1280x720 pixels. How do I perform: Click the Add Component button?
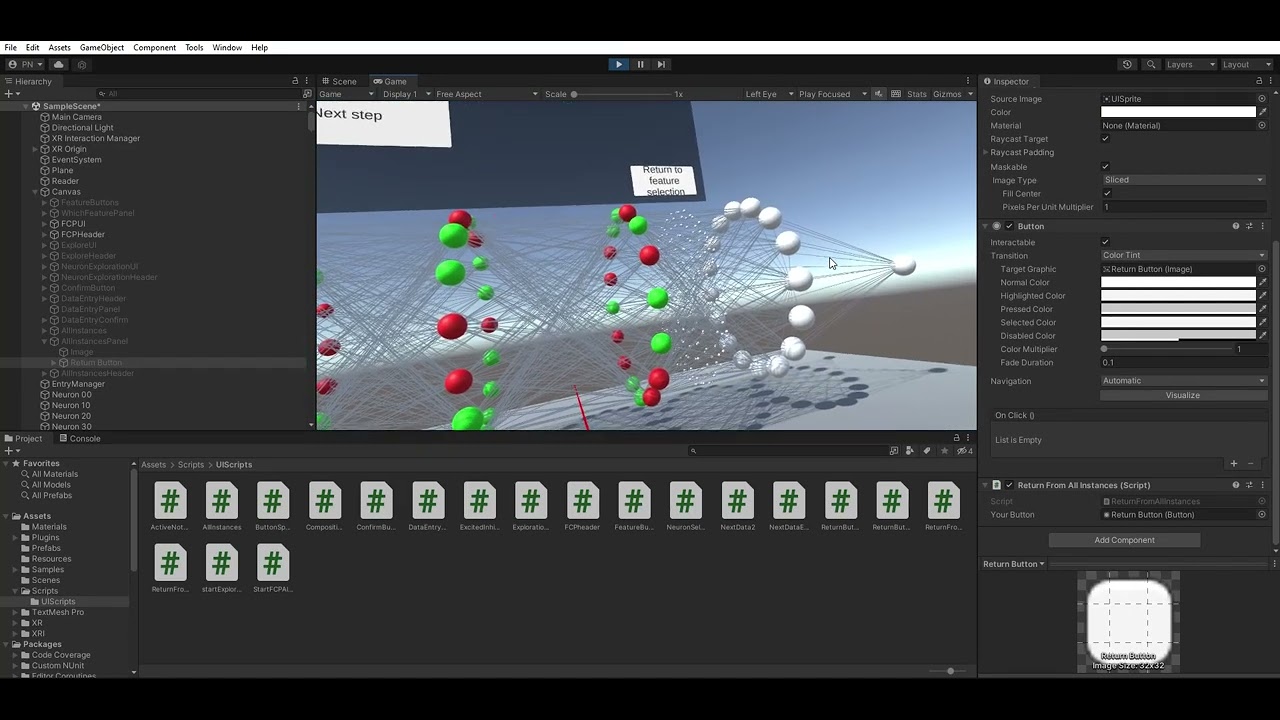[x=1124, y=540]
